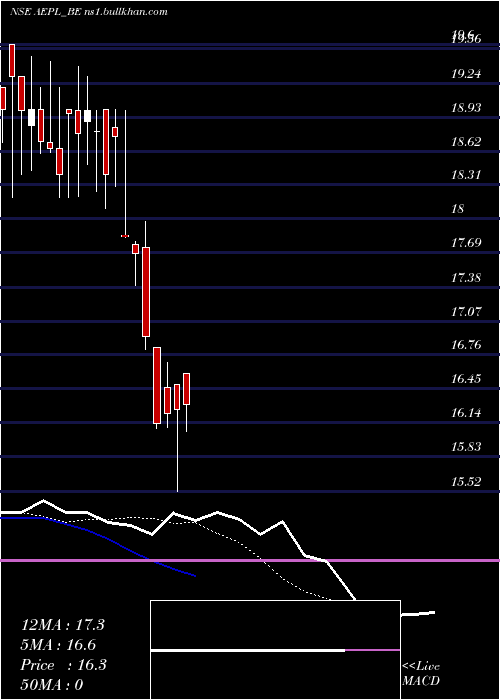Click the 12MA : 17.3 reading
Screen dimensions: 500x700
[62, 625]
